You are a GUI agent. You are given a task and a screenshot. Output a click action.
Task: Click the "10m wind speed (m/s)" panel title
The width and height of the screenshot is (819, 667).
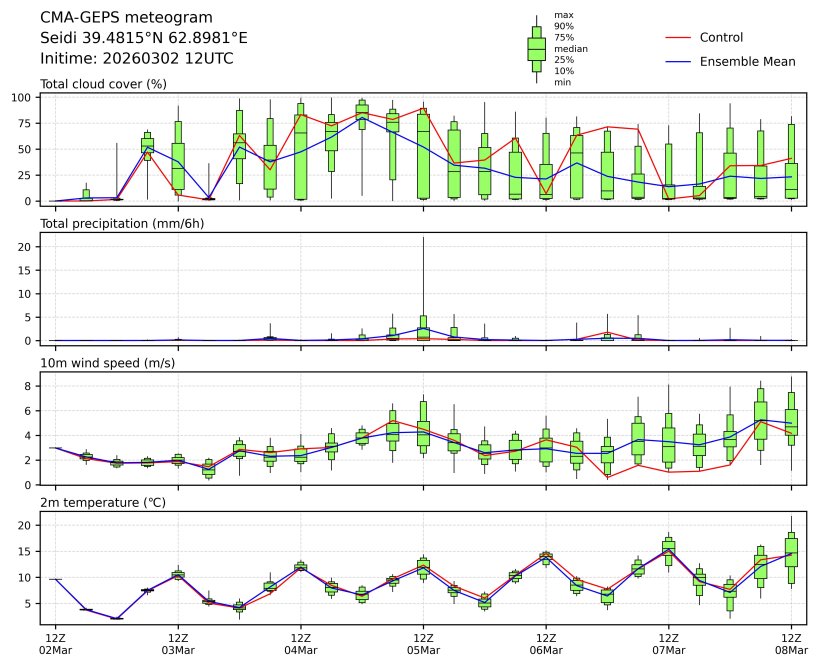(x=107, y=362)
